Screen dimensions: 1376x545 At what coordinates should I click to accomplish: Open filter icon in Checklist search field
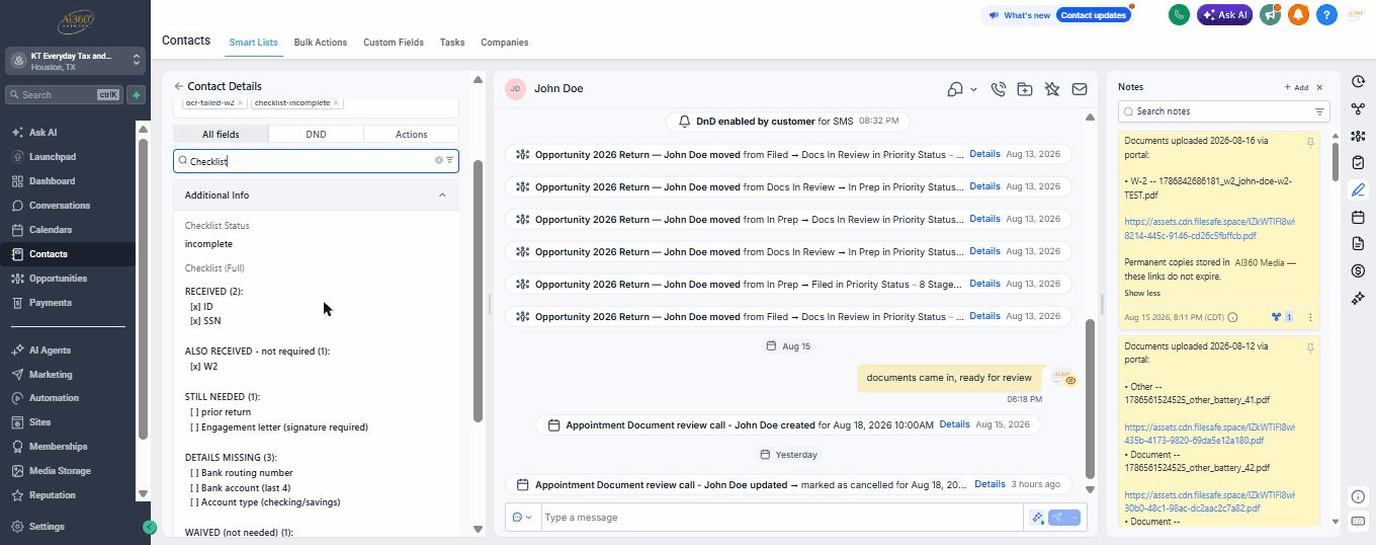click(450, 161)
